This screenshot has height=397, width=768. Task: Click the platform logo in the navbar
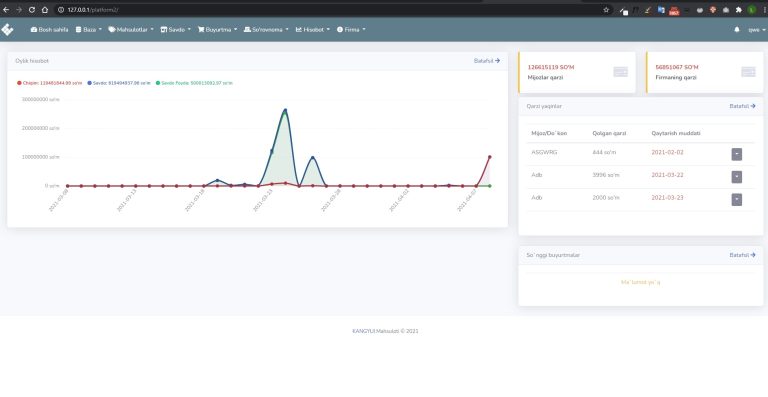pyautogui.click(x=7, y=29)
